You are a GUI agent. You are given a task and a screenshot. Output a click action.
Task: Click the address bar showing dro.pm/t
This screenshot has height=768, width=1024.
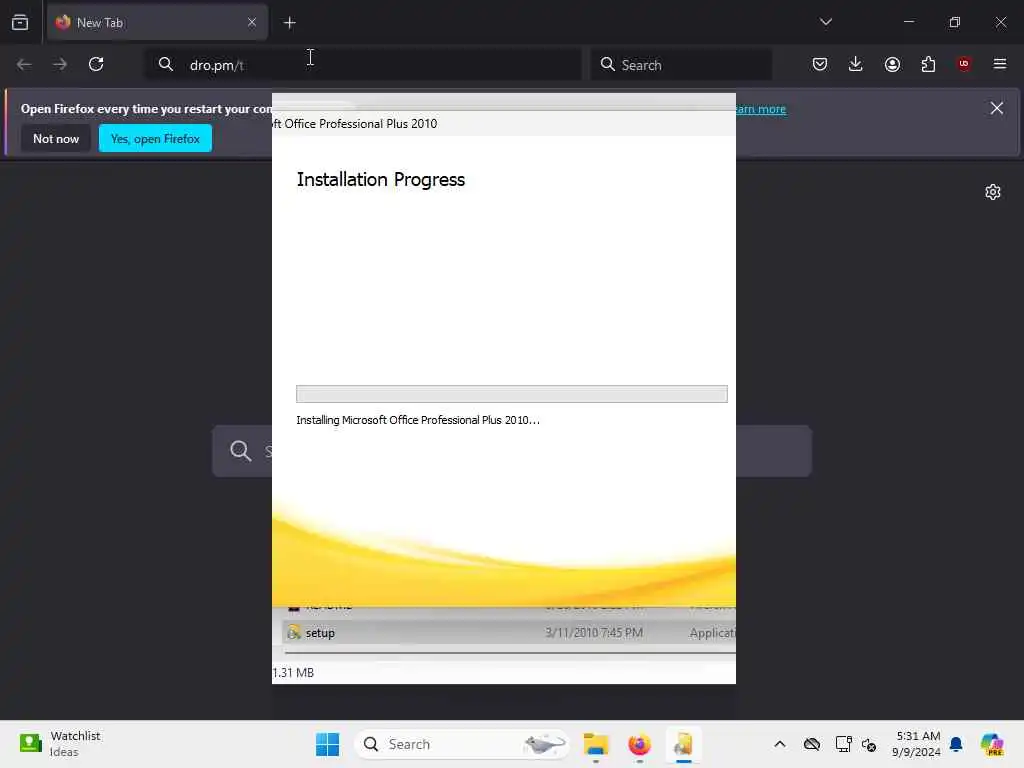pos(363,65)
